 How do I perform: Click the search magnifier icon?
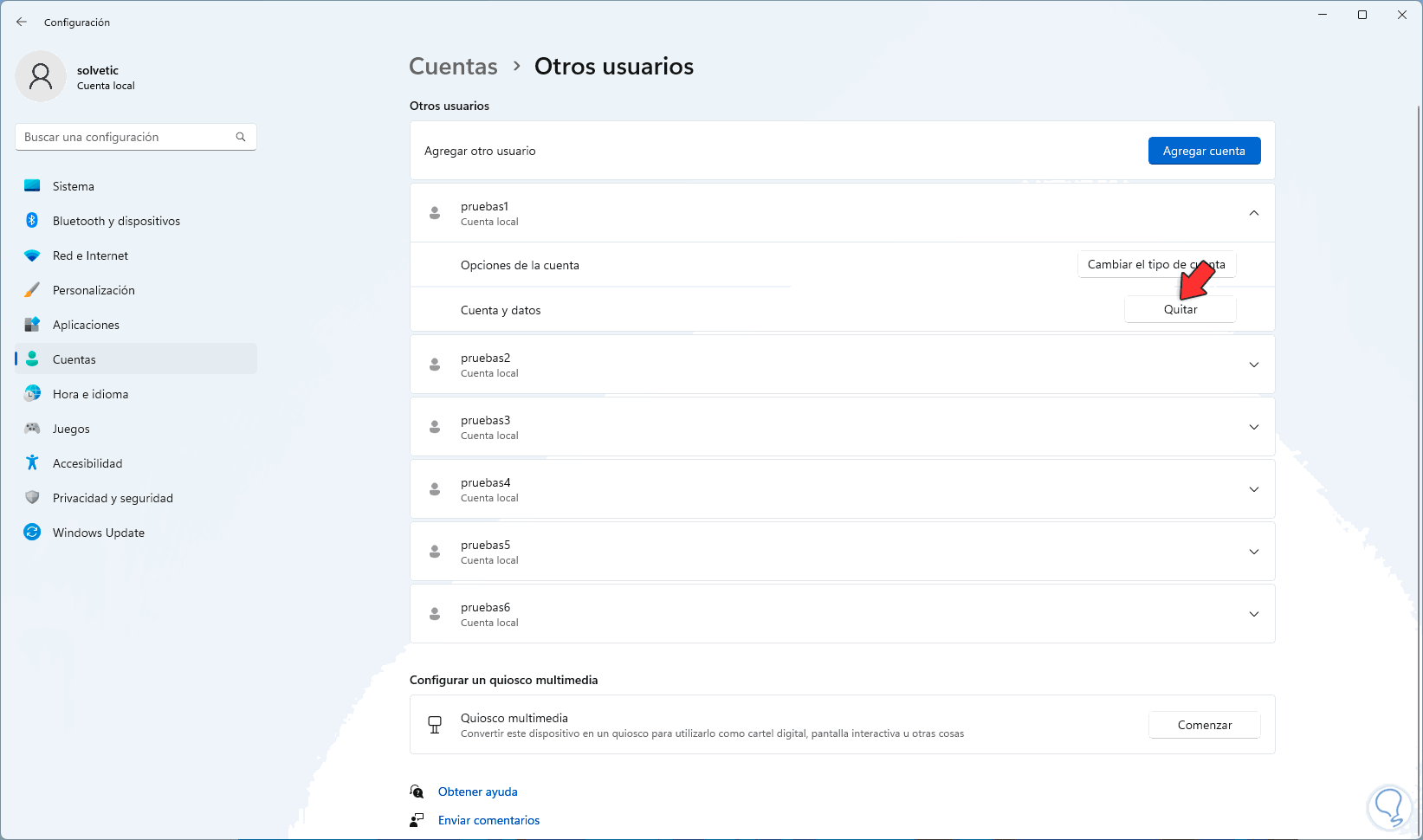coord(241,137)
